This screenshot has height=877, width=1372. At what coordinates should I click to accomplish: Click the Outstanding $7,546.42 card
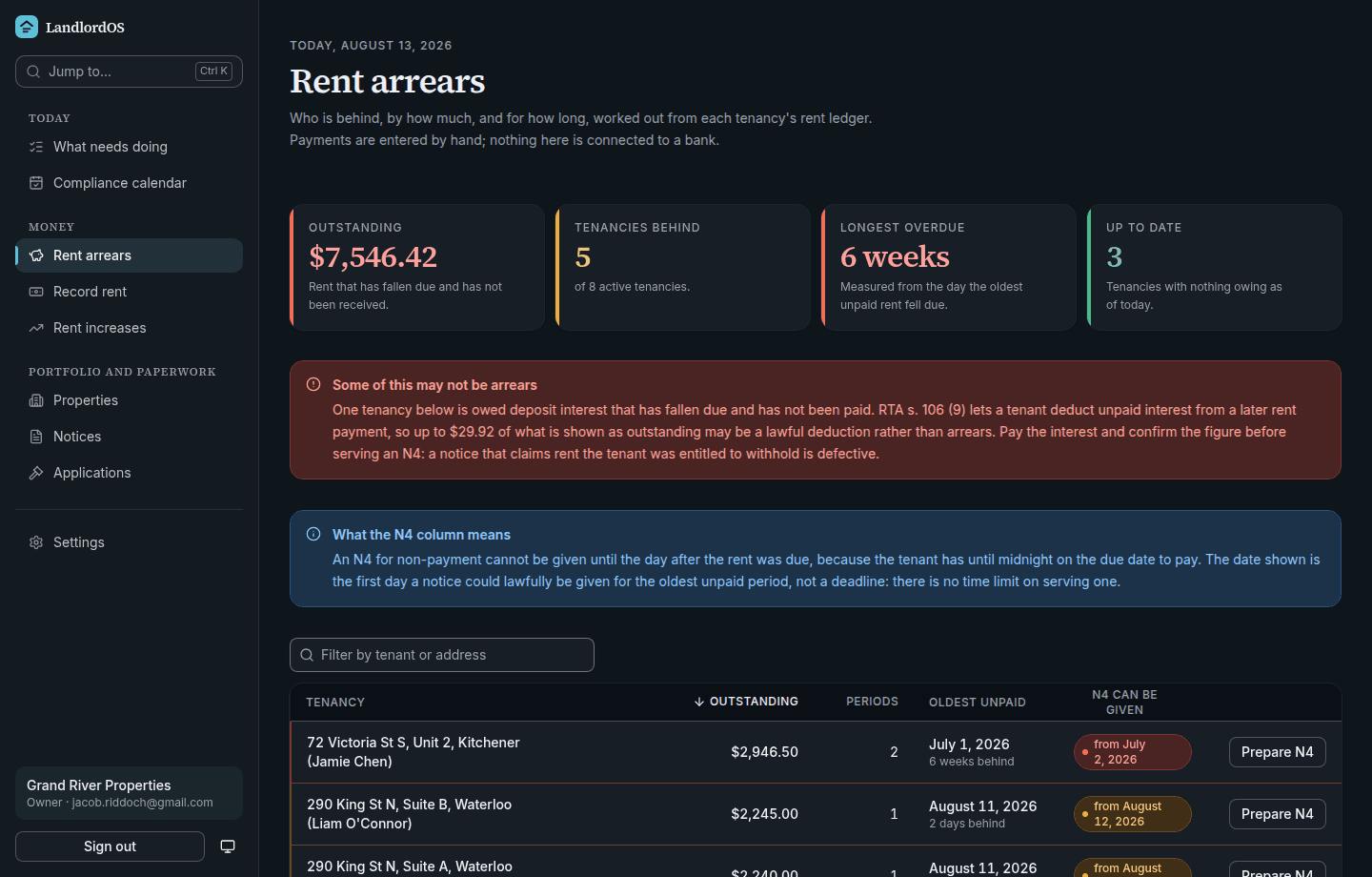coord(417,268)
